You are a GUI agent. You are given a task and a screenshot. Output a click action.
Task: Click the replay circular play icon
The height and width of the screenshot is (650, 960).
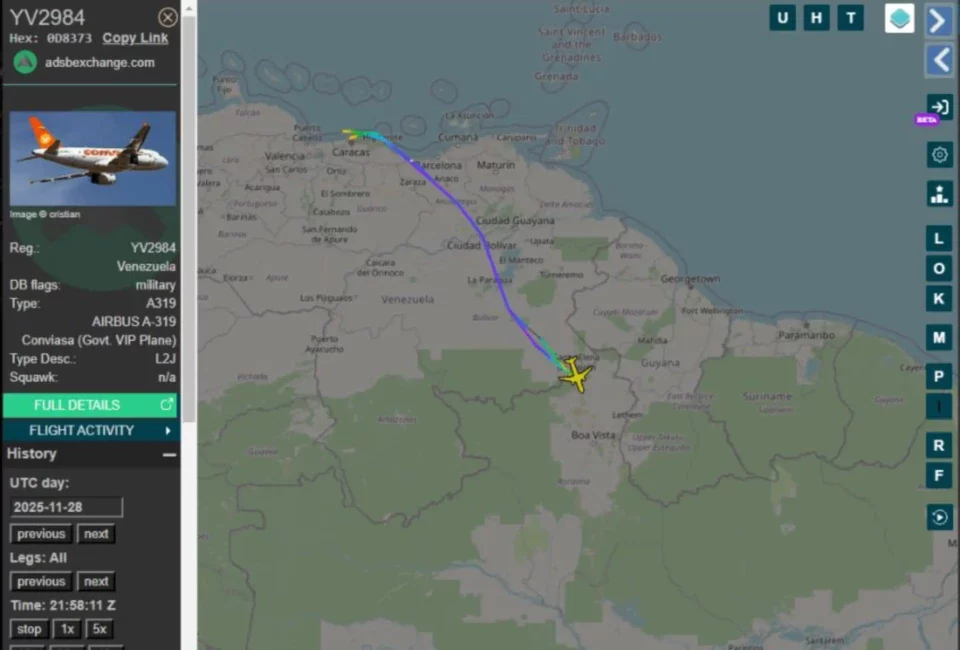pos(939,518)
